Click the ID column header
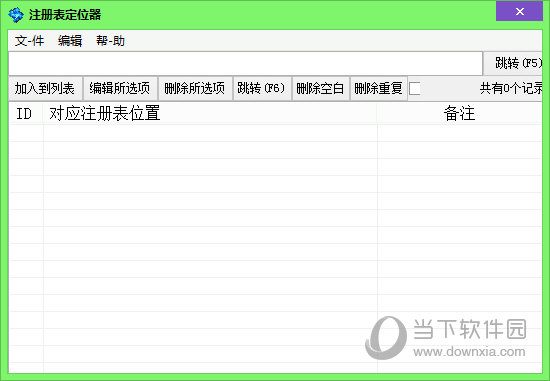The width and height of the screenshot is (550, 381). [x=26, y=114]
